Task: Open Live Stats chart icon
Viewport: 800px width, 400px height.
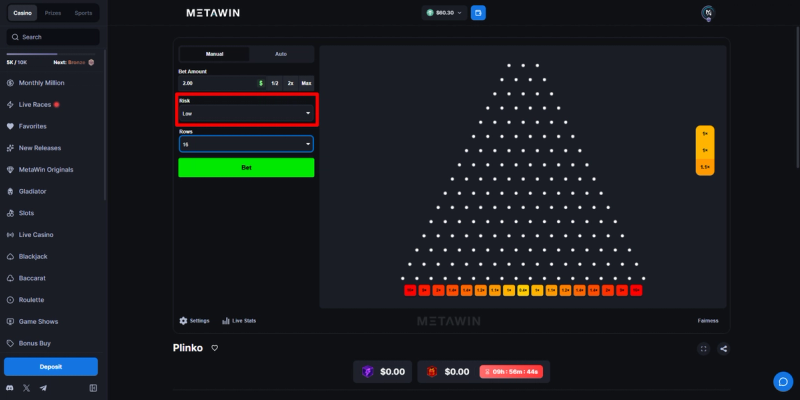Action: 226,321
